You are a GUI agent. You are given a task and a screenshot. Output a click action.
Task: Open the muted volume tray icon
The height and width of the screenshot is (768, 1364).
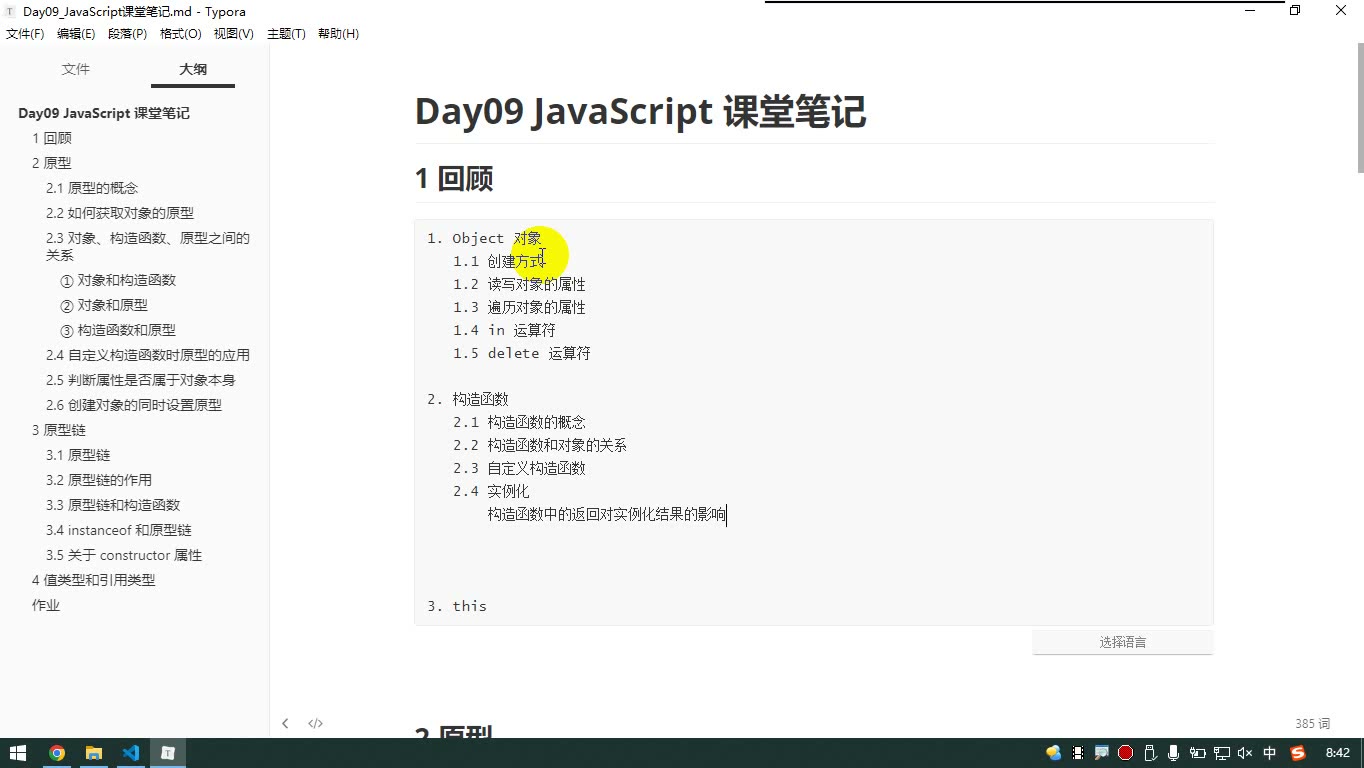click(1245, 753)
